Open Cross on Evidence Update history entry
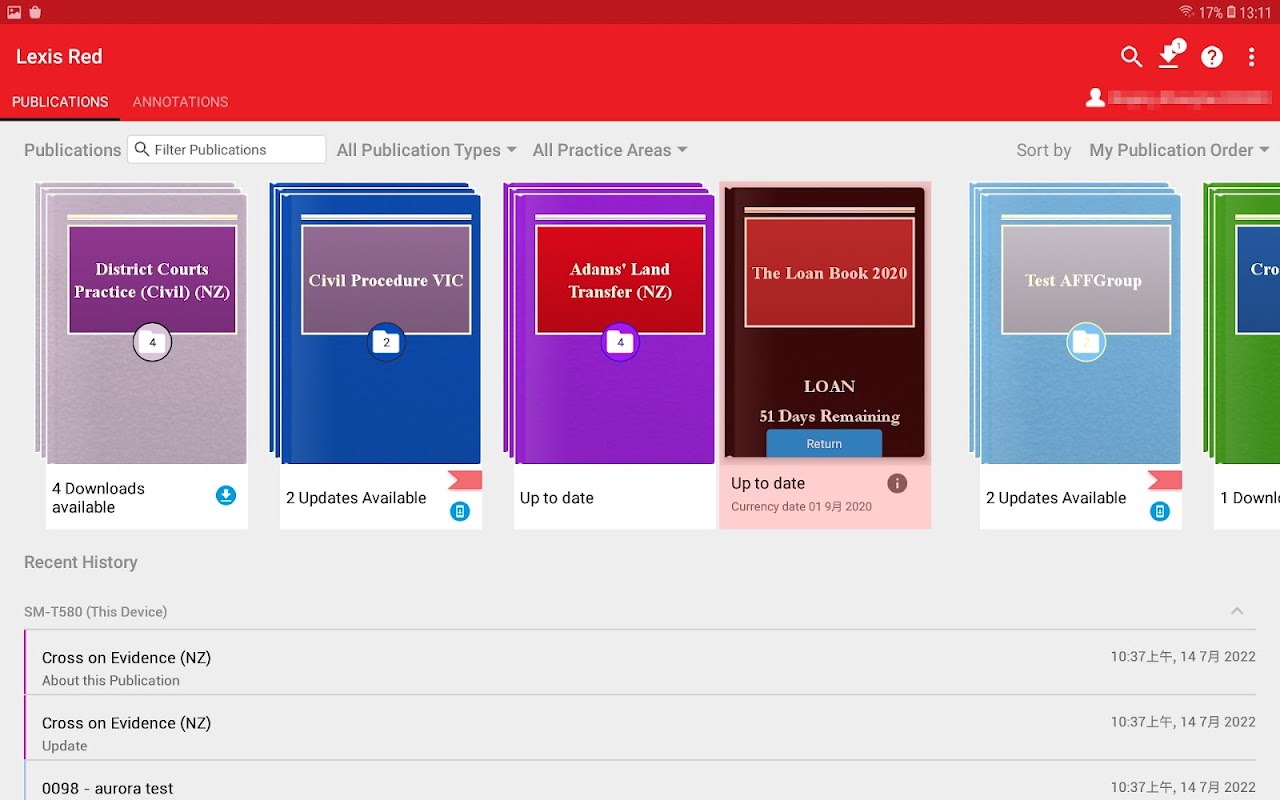The width and height of the screenshot is (1280, 800). coord(640,728)
